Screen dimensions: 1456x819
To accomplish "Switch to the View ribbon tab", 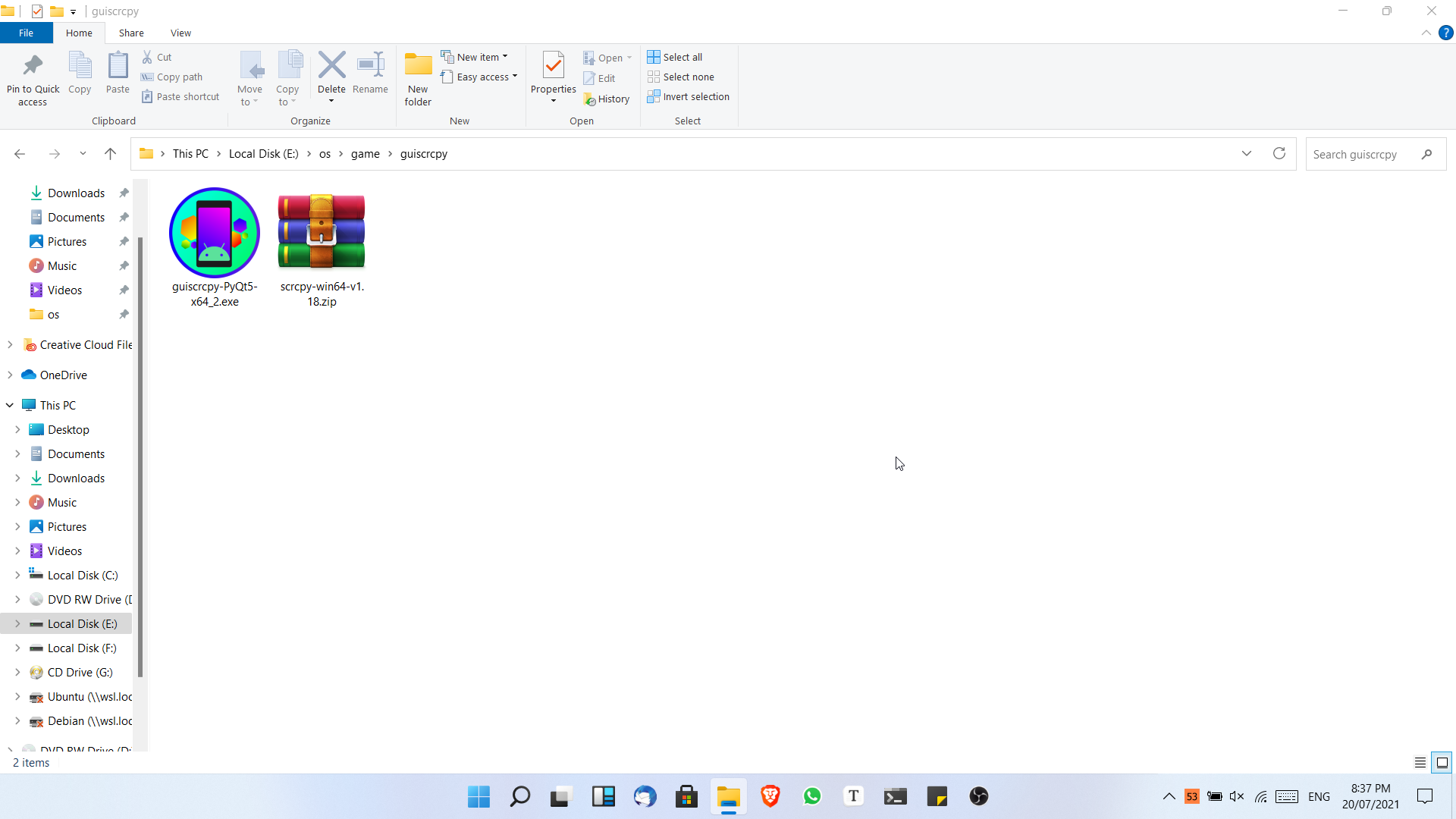I will (x=180, y=33).
